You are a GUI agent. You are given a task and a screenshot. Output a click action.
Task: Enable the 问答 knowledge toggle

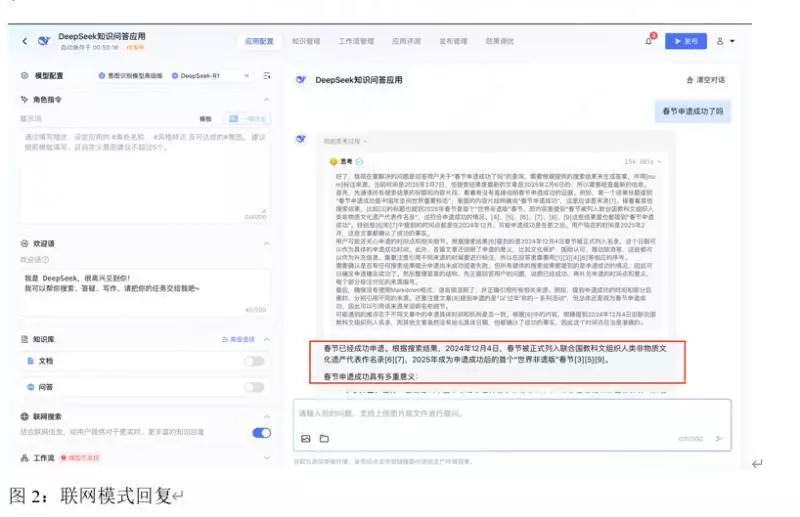pyautogui.click(x=254, y=387)
